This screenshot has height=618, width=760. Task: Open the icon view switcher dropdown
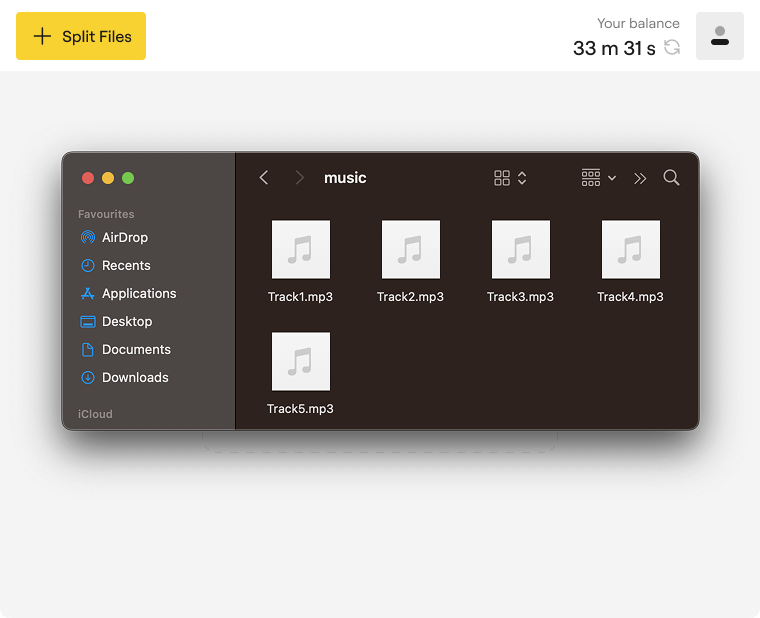(x=510, y=178)
